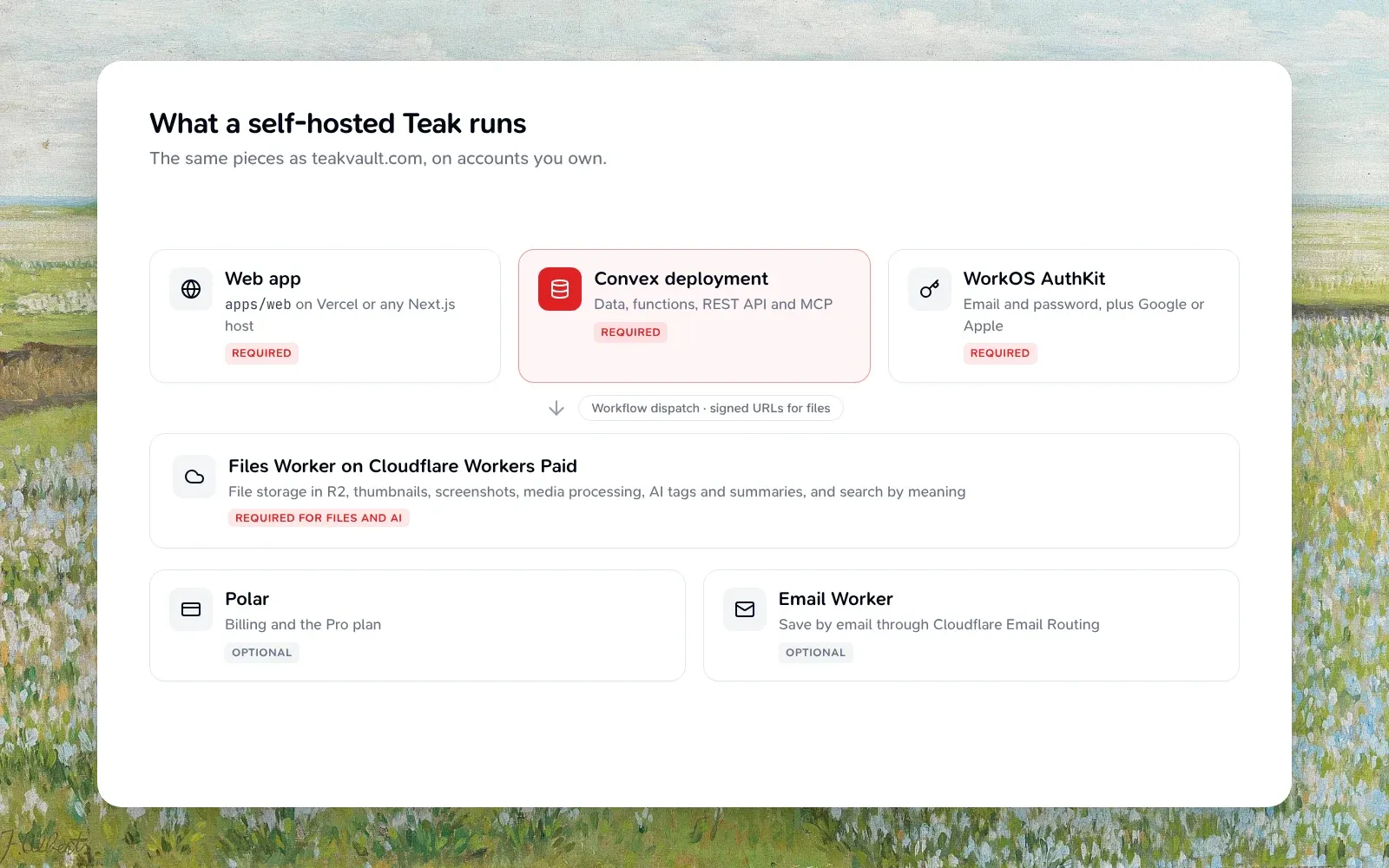
Task: Click OPTIONAL badge under Email Worker
Action: (816, 653)
